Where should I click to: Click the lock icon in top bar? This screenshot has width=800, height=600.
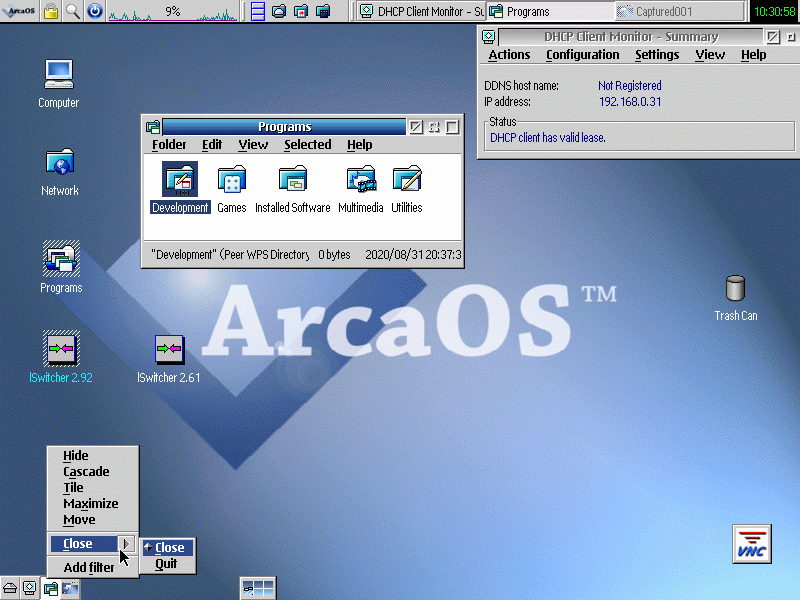[x=50, y=12]
